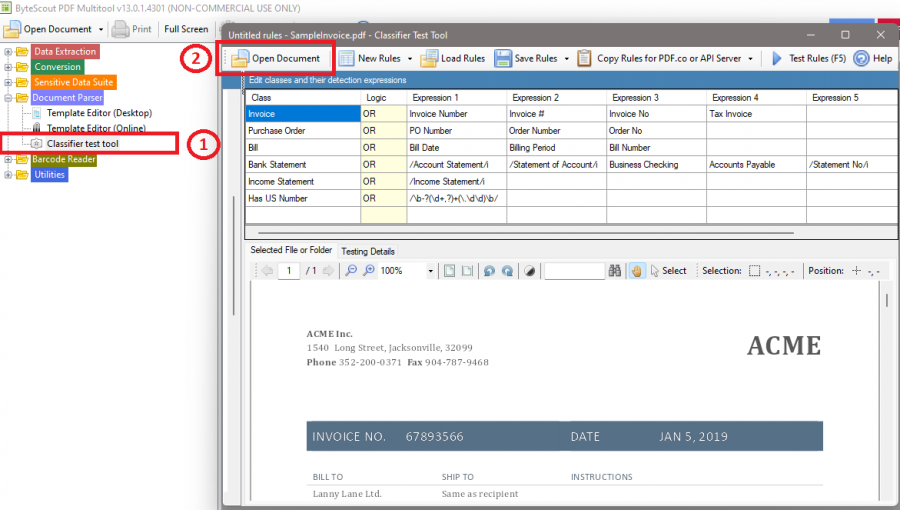Click the binoculars find icon

point(615,271)
